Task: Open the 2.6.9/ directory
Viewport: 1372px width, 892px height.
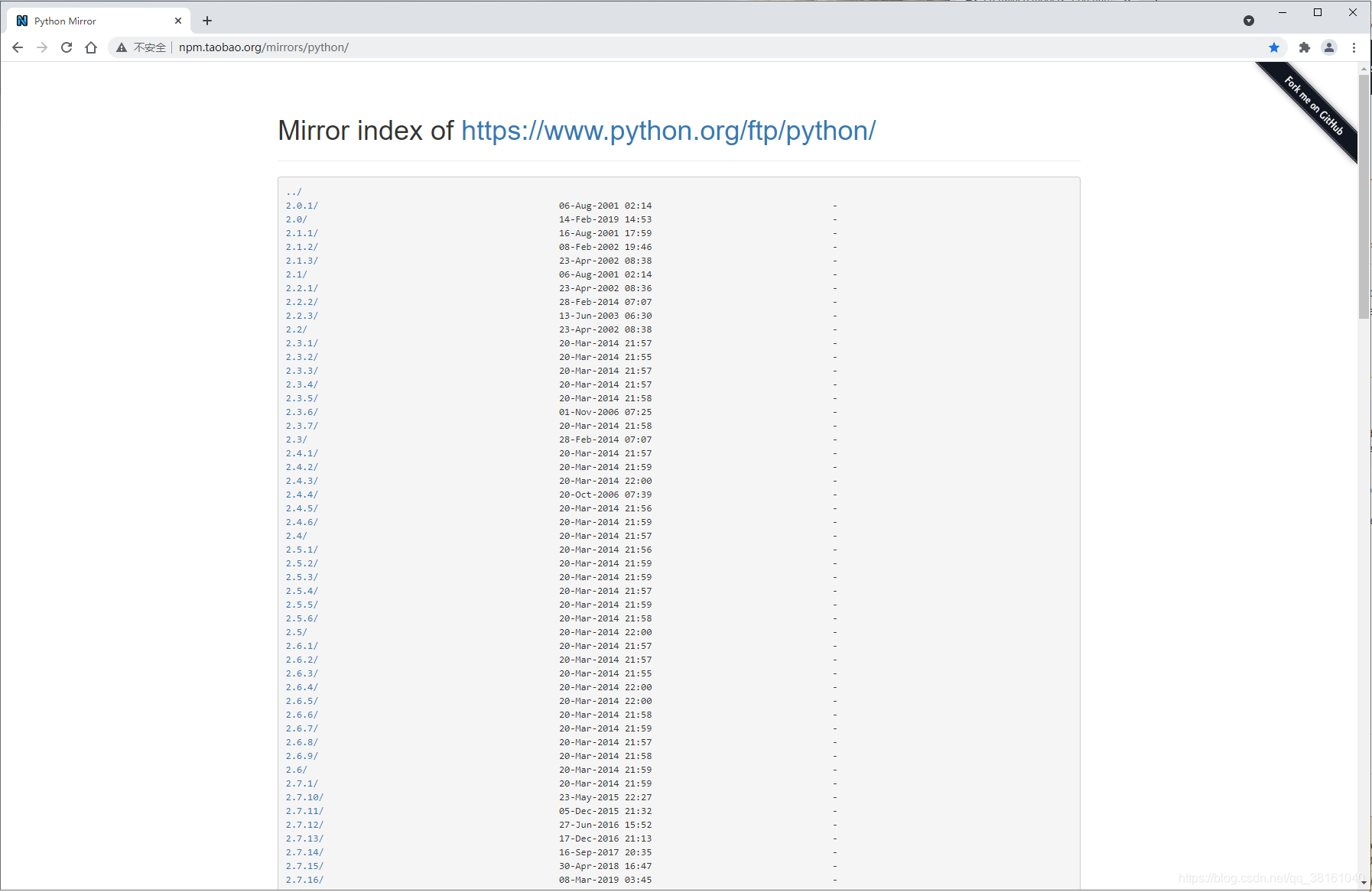Action: [x=302, y=756]
